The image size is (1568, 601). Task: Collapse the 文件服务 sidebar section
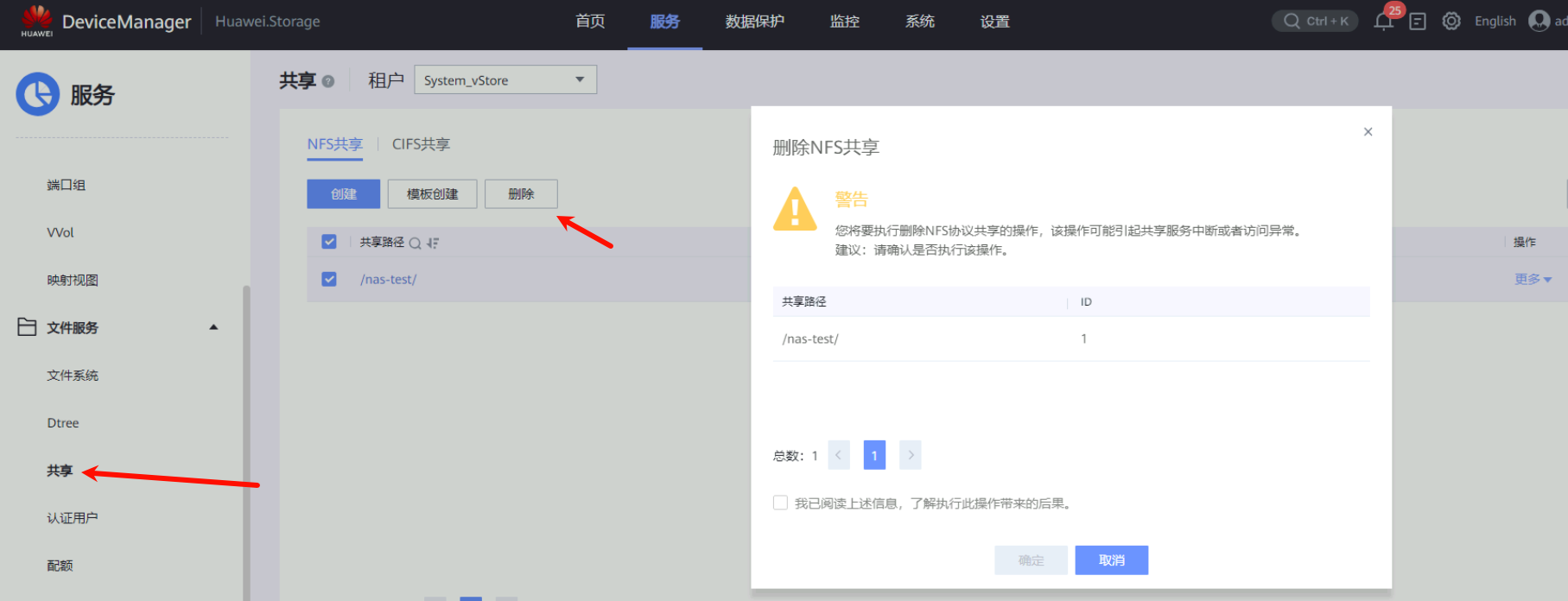(213, 327)
